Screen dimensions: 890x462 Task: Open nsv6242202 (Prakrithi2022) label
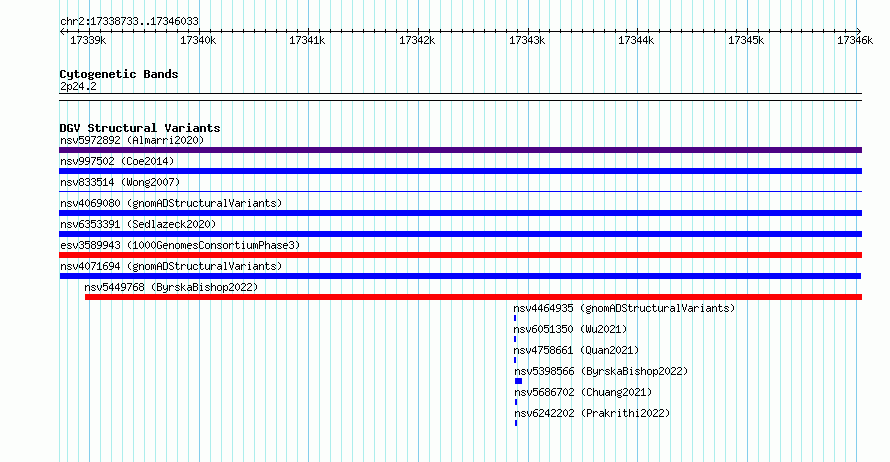tap(592, 413)
